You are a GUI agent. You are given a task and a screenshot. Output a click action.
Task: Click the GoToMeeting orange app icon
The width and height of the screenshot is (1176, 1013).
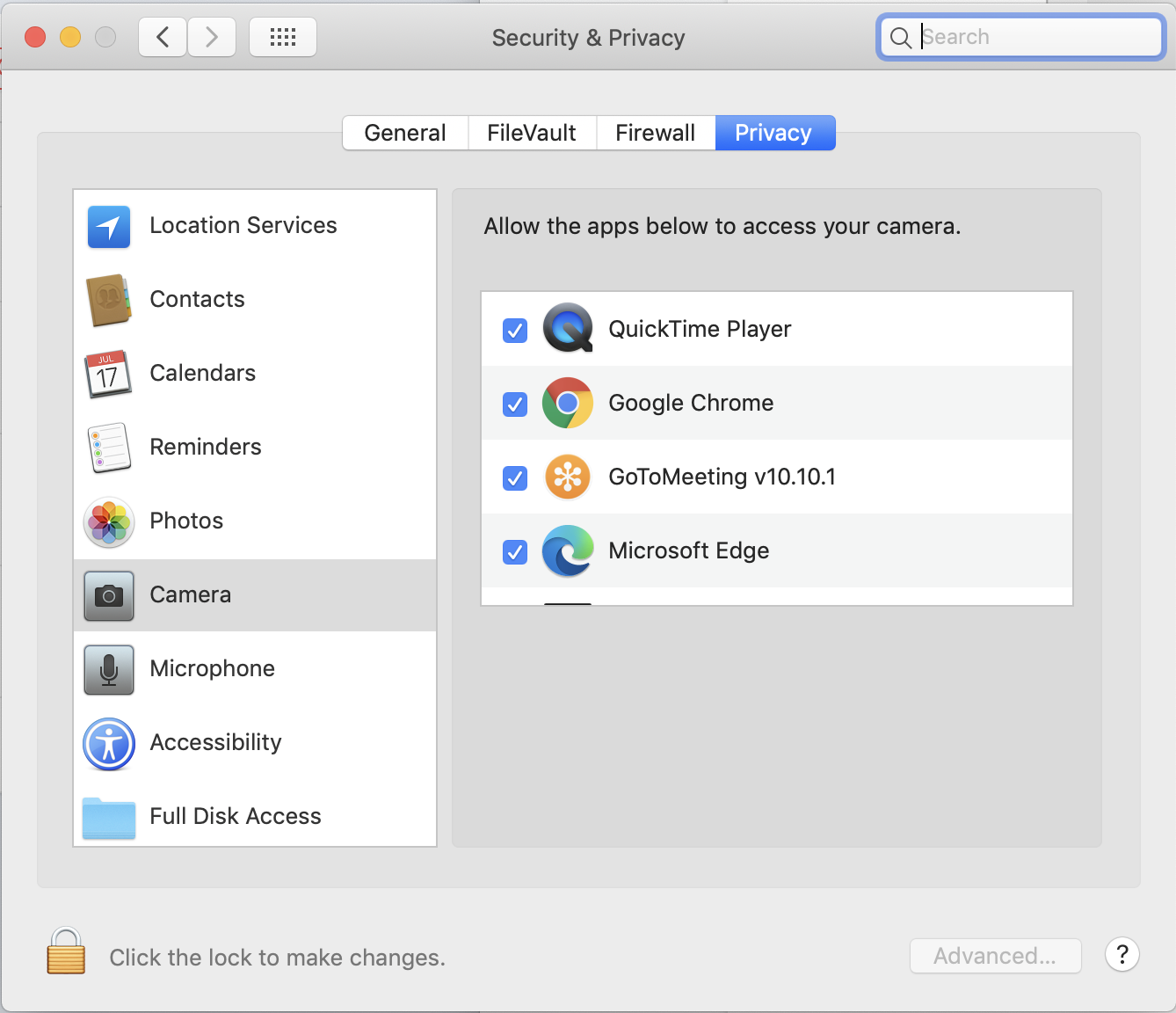click(x=568, y=477)
